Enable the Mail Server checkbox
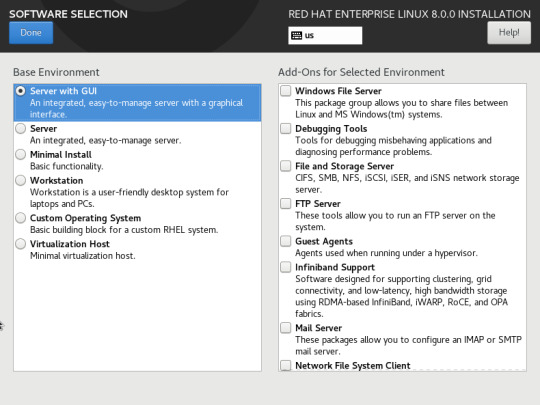Viewport: 540px width, 405px height. pos(285,328)
